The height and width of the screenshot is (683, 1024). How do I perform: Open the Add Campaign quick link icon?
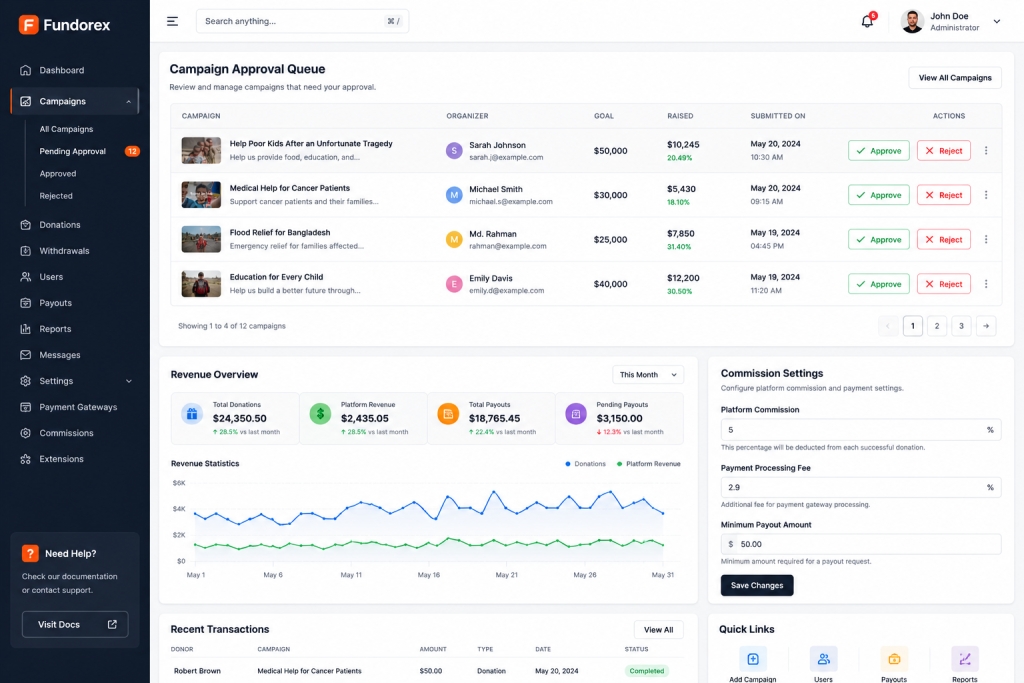point(753,659)
